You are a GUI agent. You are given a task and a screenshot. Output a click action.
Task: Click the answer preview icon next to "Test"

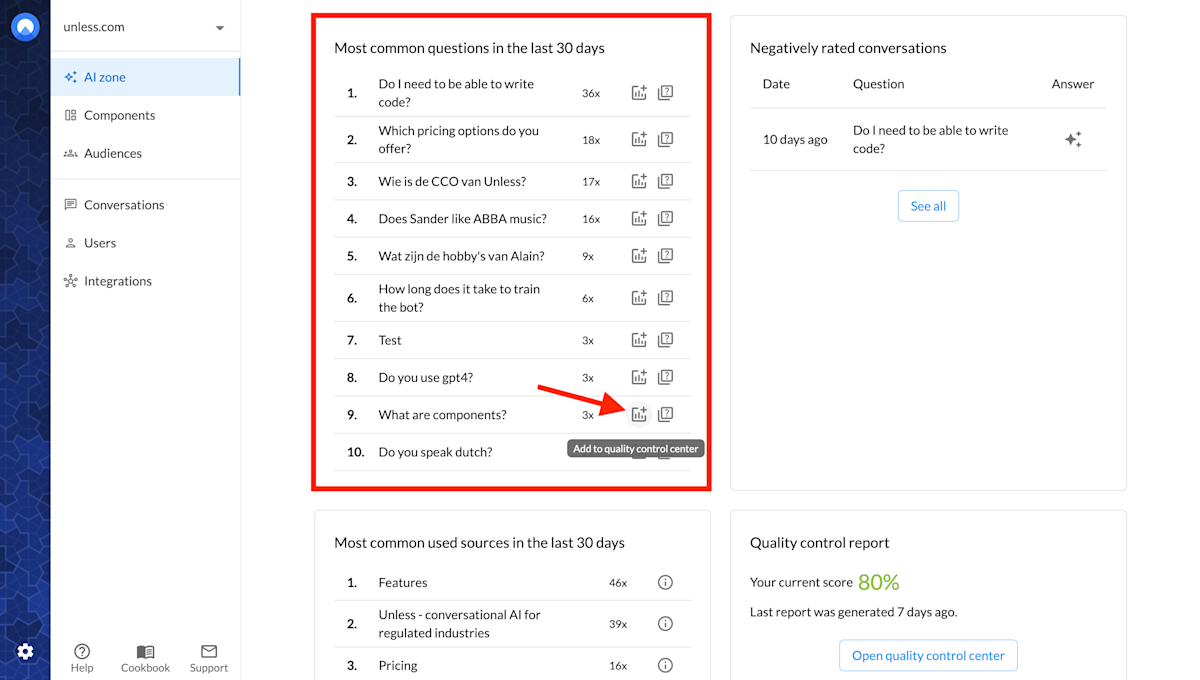[x=665, y=339]
